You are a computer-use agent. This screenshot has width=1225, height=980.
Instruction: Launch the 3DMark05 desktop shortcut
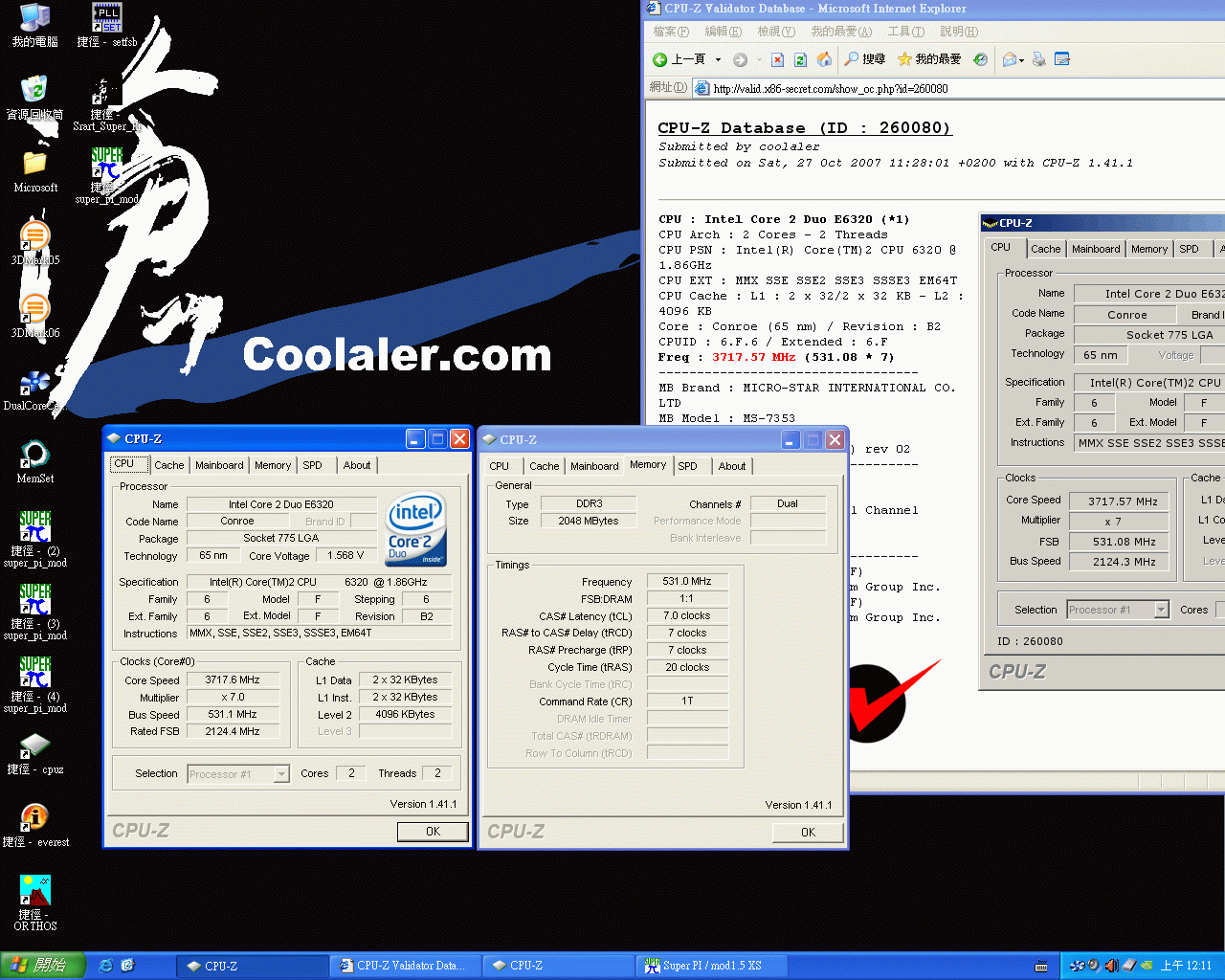click(35, 243)
